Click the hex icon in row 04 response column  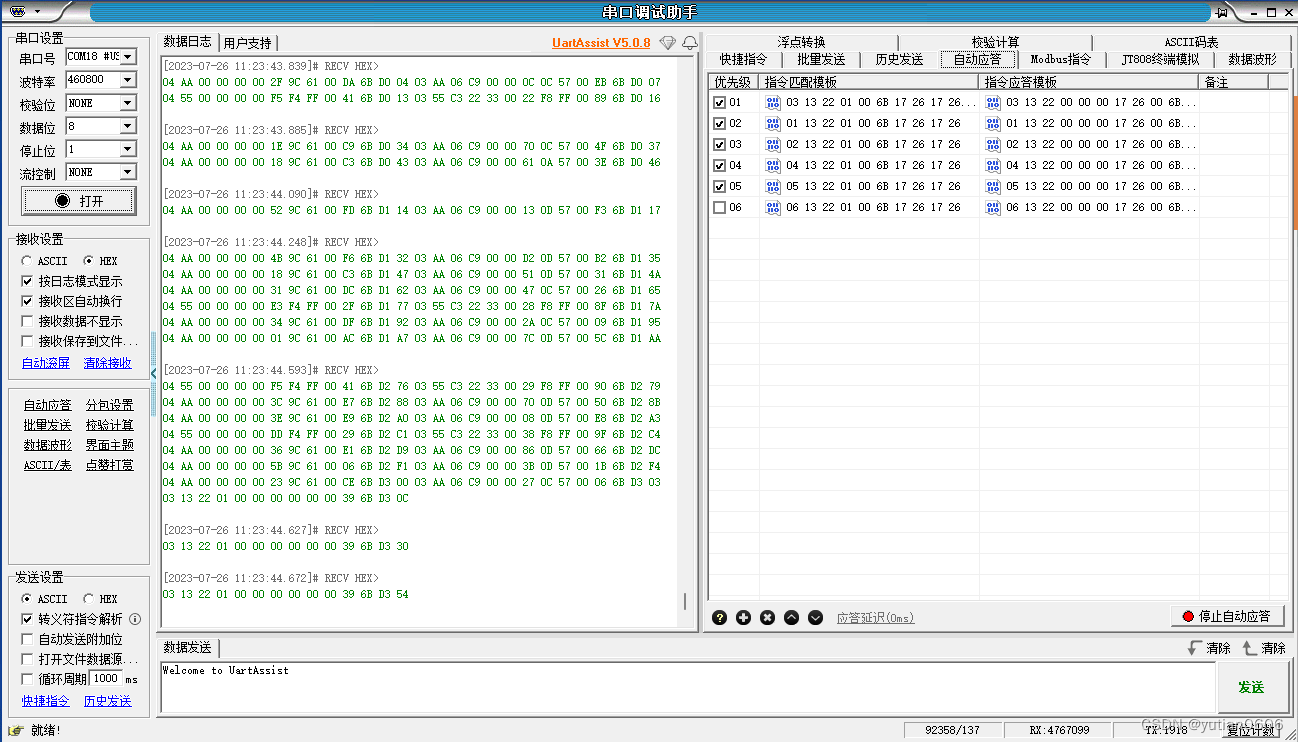993,165
